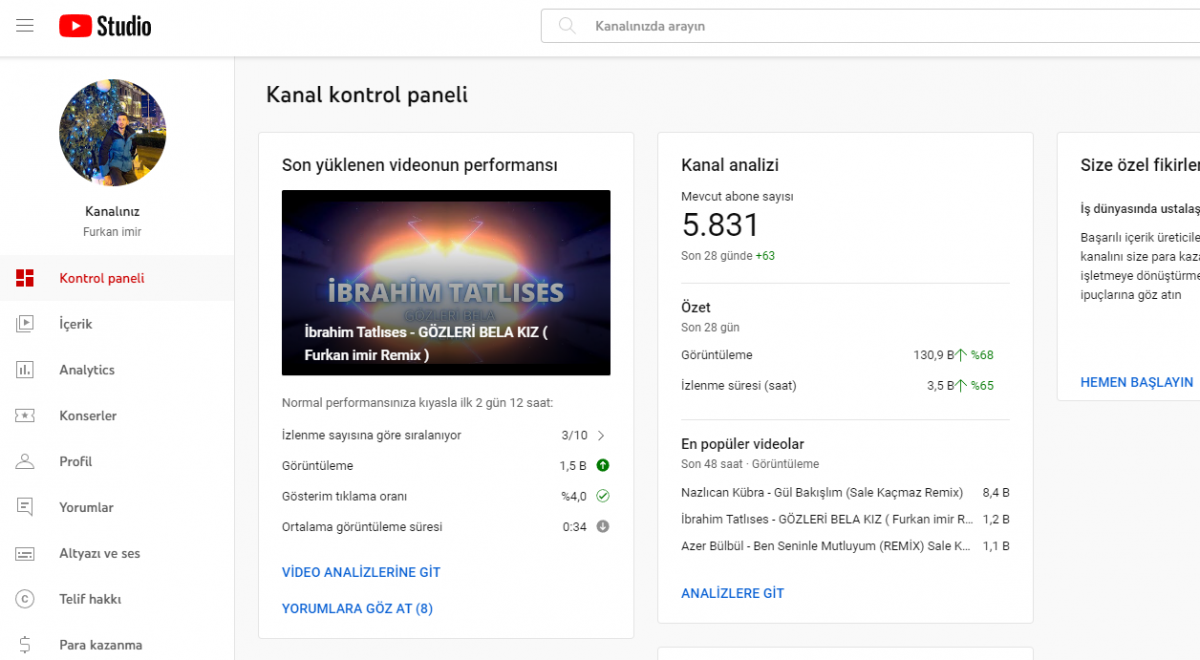Click the Kontrol paneli dashboard icon
1200x660 pixels.
25,278
